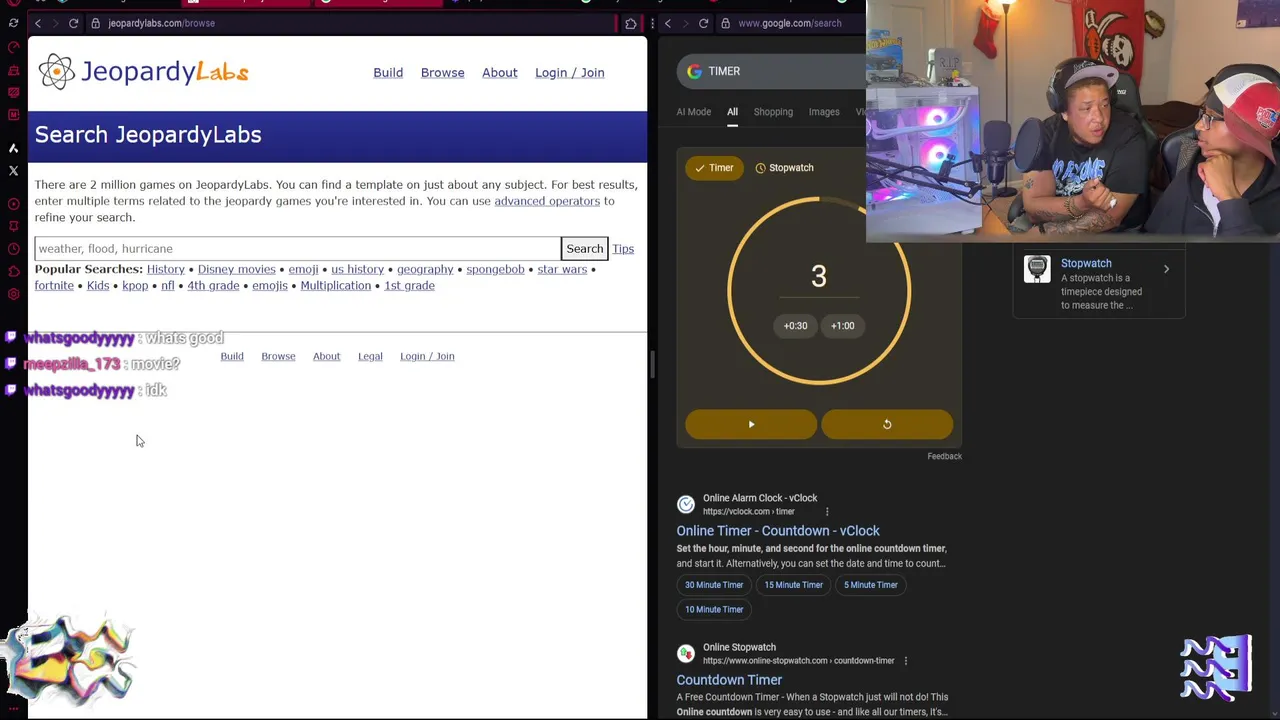
Task: Go back in the Google search pane
Action: [668, 23]
